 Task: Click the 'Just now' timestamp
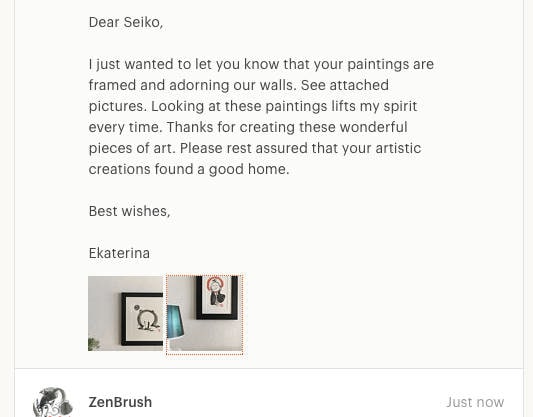pos(475,402)
